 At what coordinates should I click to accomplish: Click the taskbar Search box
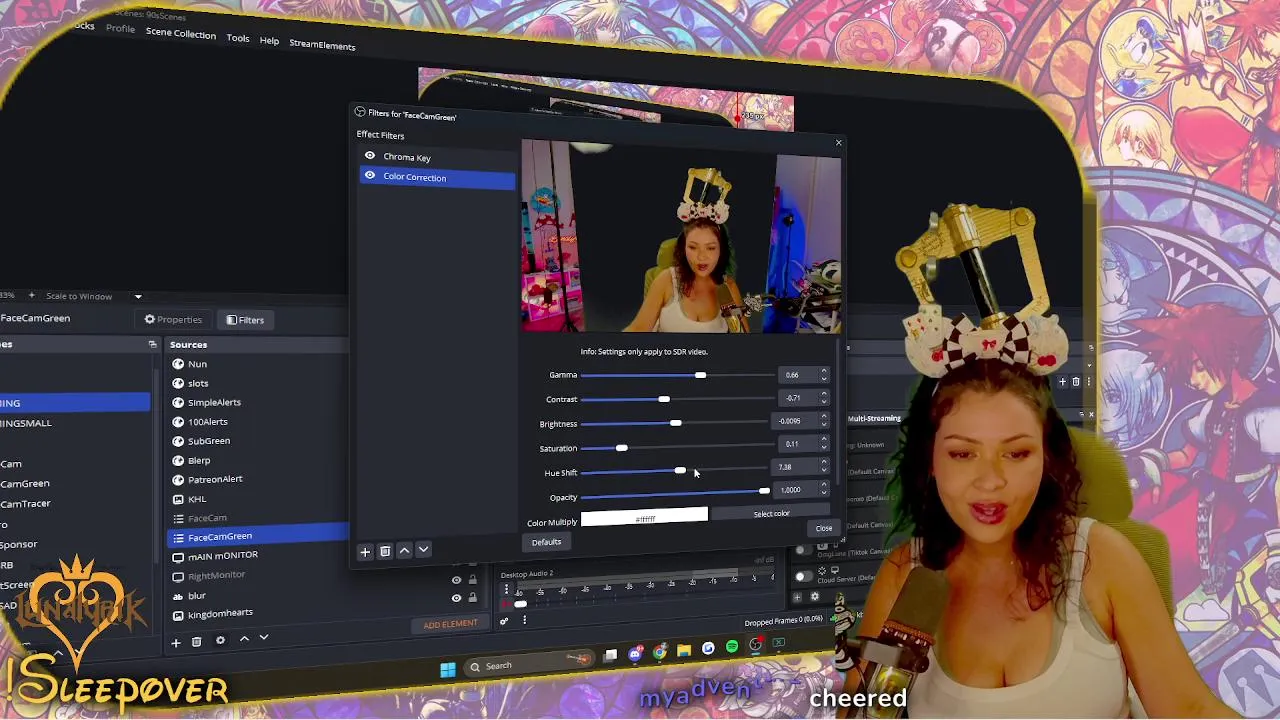coord(528,664)
